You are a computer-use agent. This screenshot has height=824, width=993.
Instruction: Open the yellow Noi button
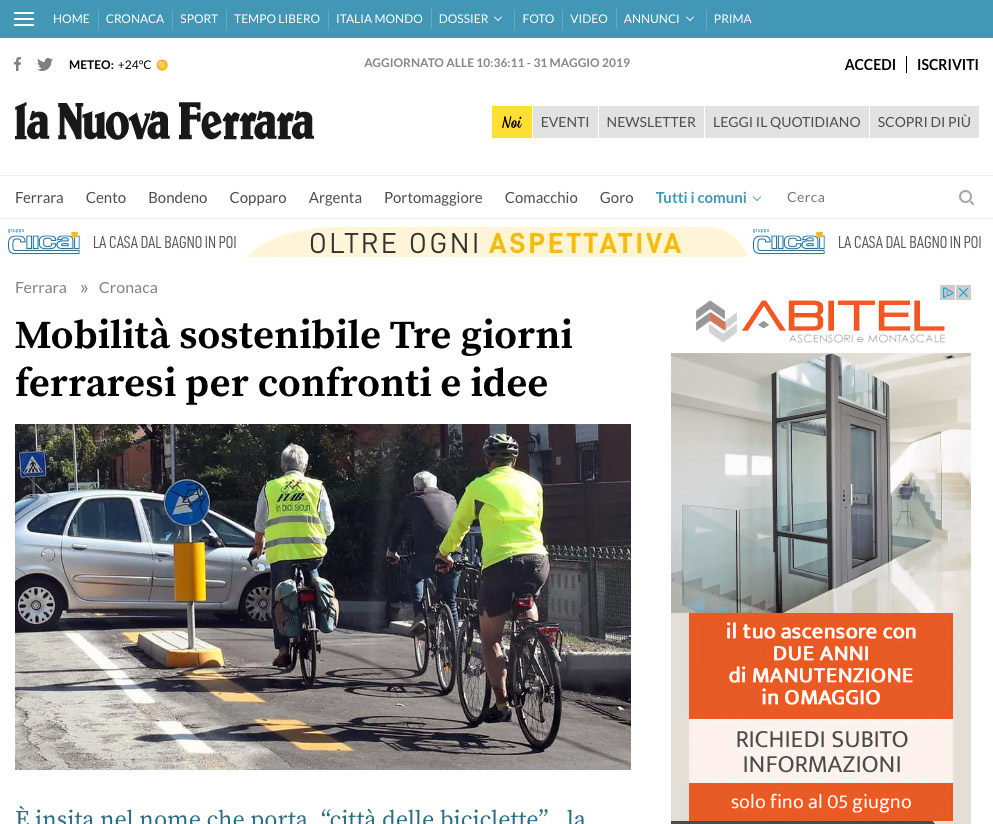pyautogui.click(x=512, y=122)
